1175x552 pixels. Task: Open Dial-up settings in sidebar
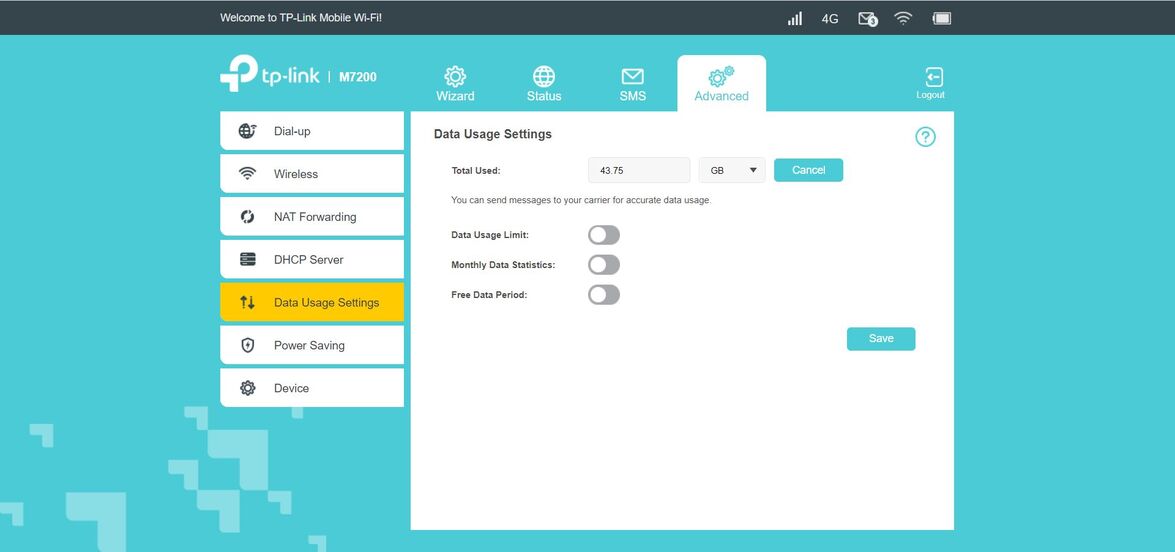coord(312,131)
